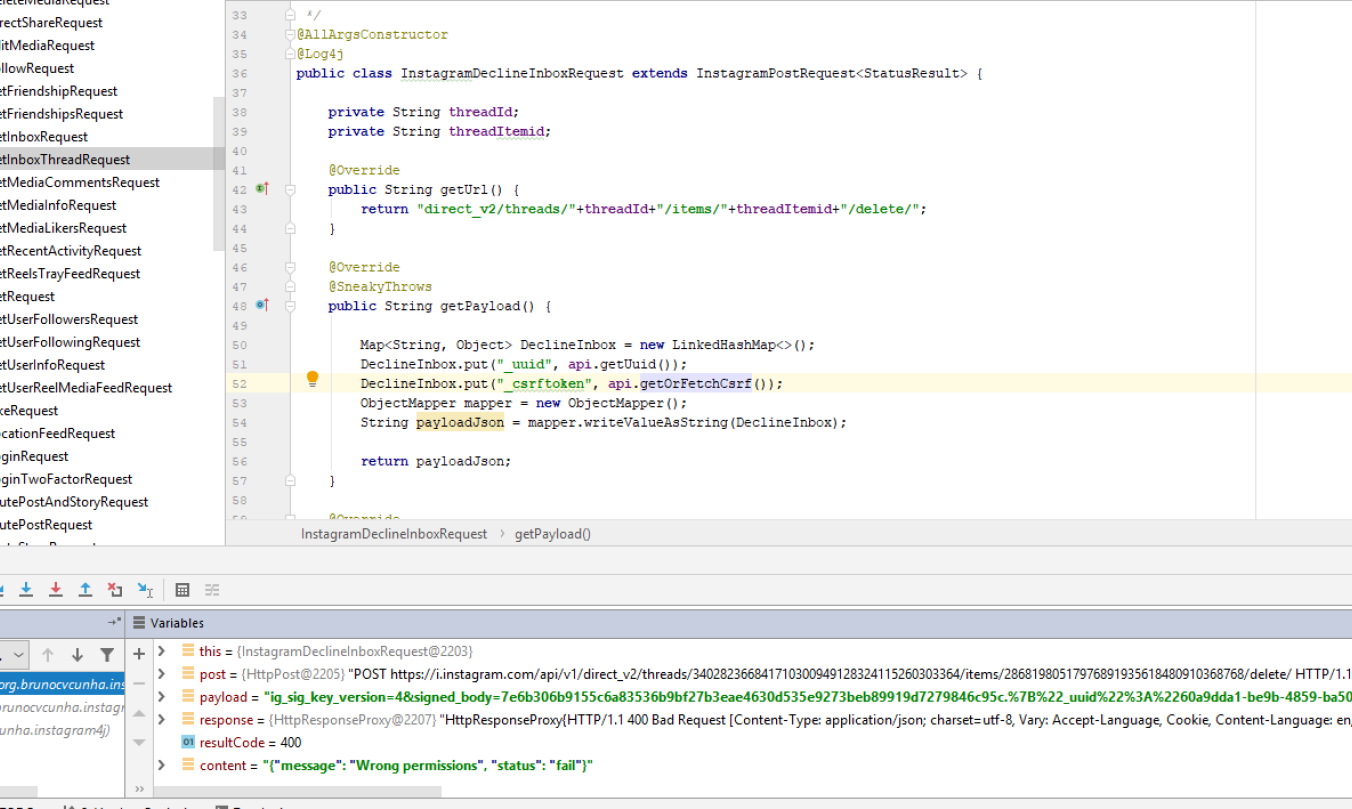
Task: Click the minus icon below the add-watch plus
Action: tap(138, 683)
